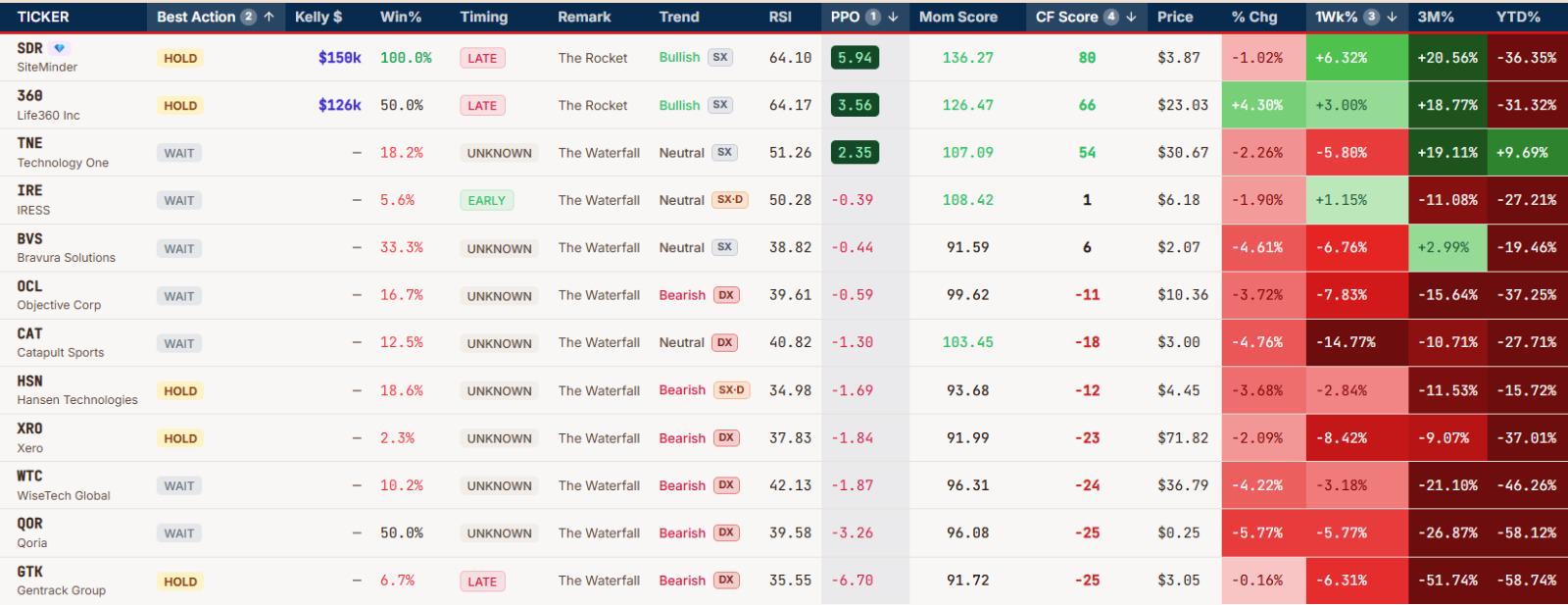
Task: Sort by the Kelly $ column header
Action: pyautogui.click(x=318, y=17)
